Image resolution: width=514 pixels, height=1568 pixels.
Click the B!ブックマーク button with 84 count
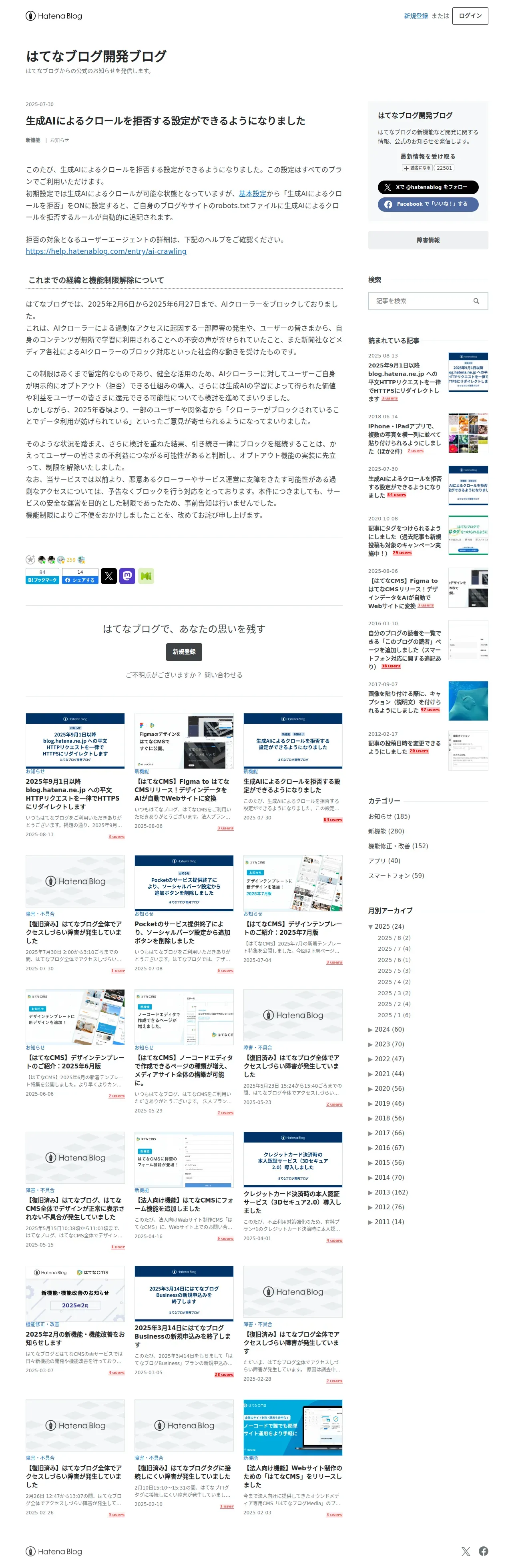tap(42, 576)
